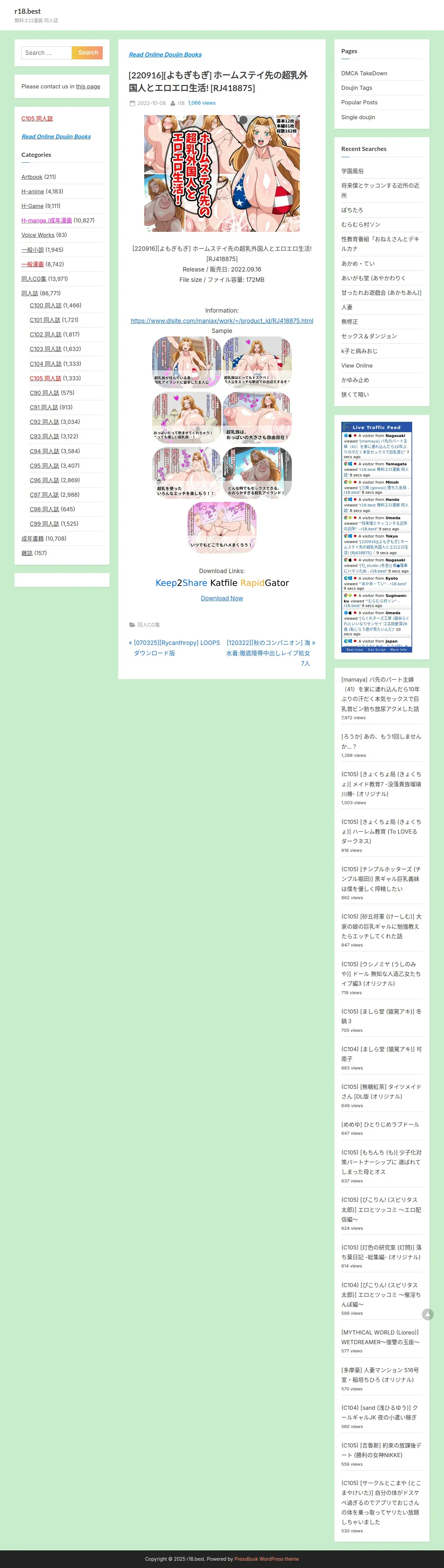Select the C99 同人誌 subcategory
Image resolution: width=444 pixels, height=1568 pixels.
(45, 523)
